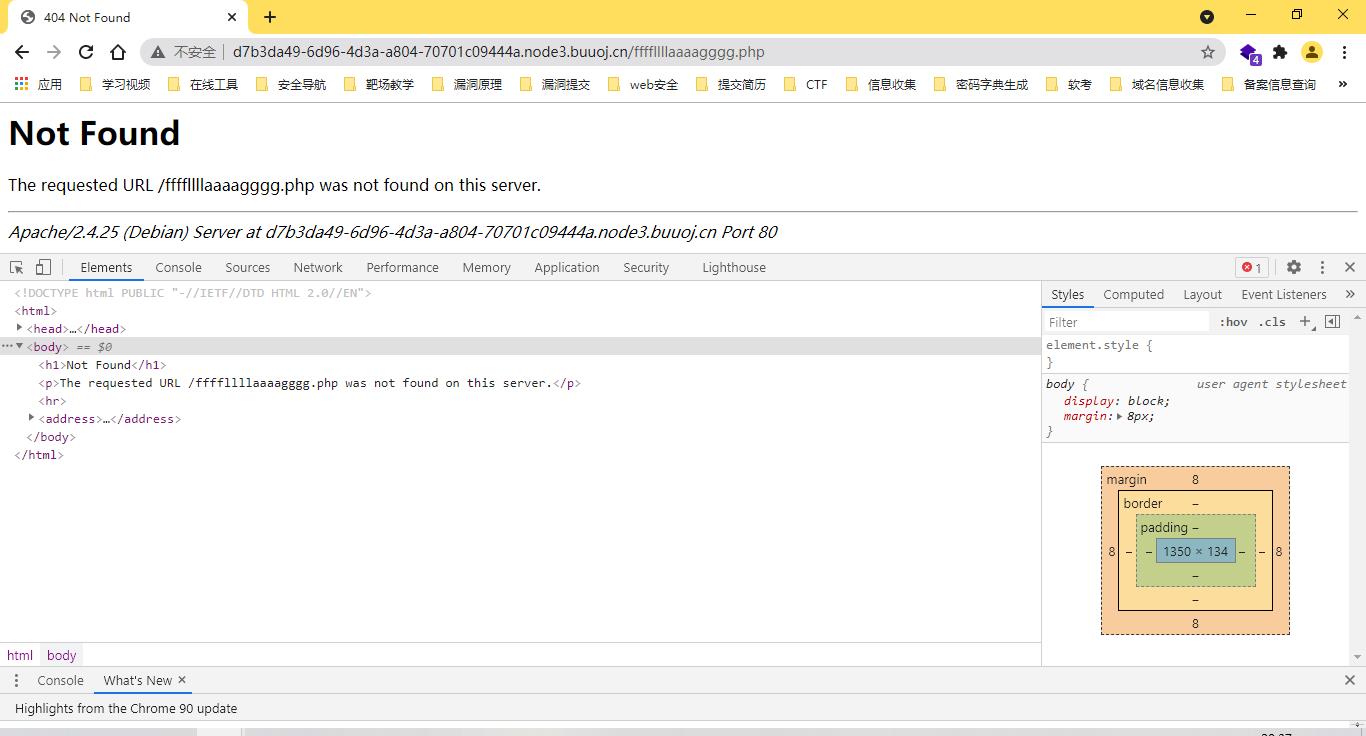The width and height of the screenshot is (1366, 736).
Task: Select the closing html tag line
Action: click(39, 455)
